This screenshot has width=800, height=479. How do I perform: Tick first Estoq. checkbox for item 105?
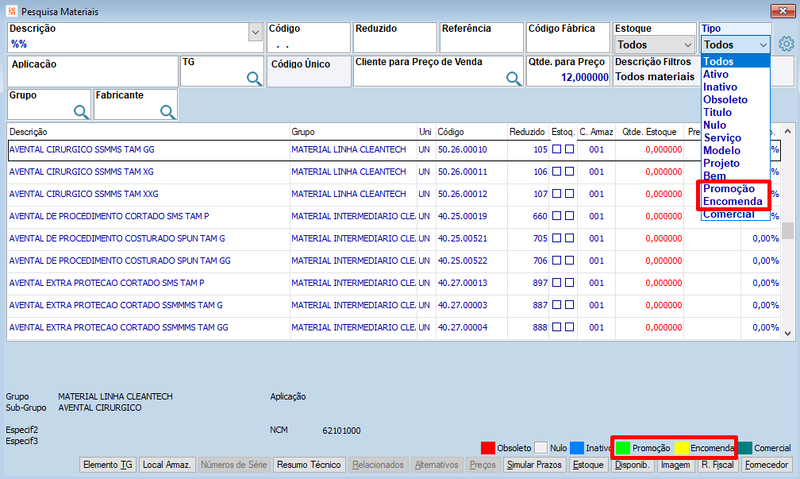(557, 149)
